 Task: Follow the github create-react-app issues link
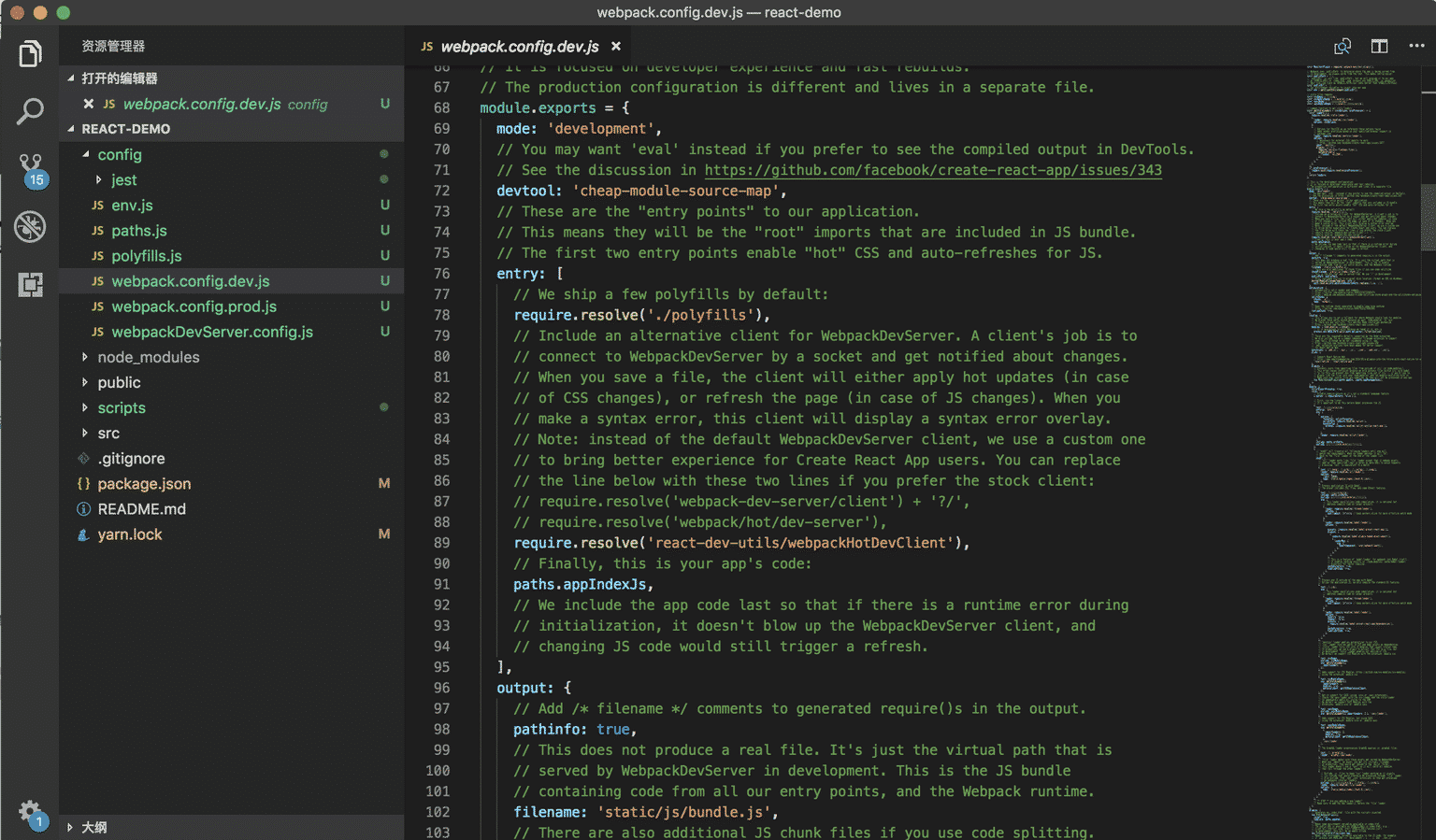point(933,170)
